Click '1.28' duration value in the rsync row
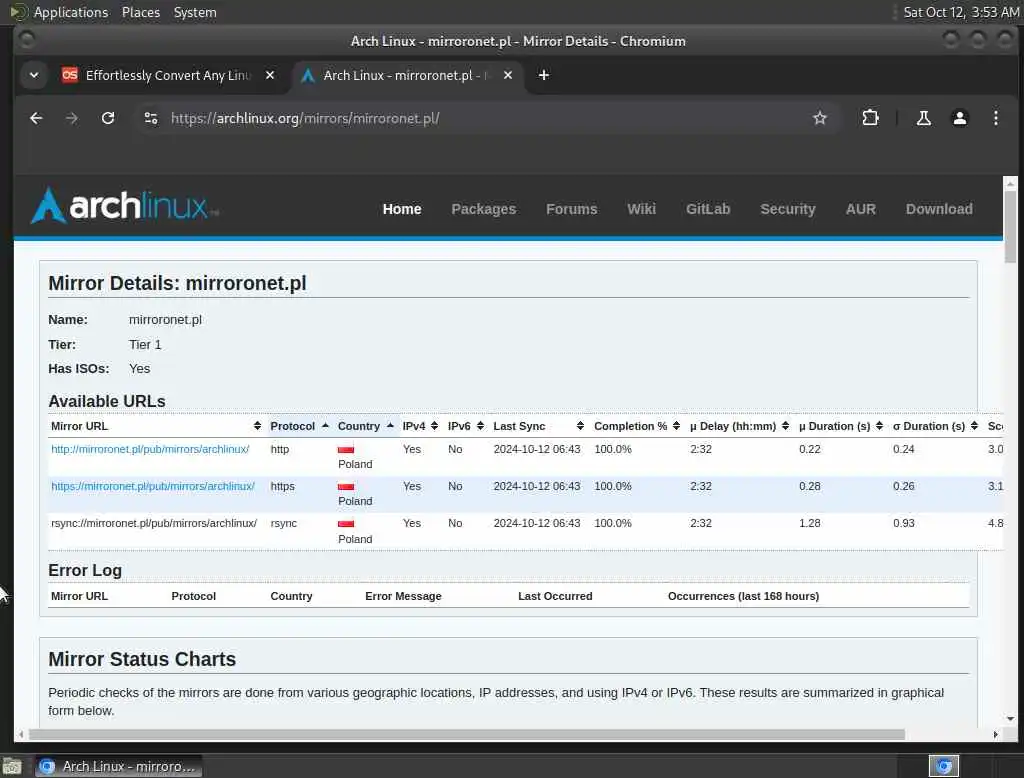 click(x=810, y=523)
